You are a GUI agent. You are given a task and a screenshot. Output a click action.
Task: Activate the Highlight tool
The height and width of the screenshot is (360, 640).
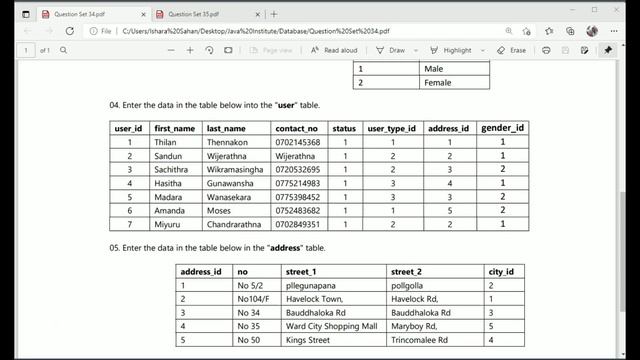[451, 50]
